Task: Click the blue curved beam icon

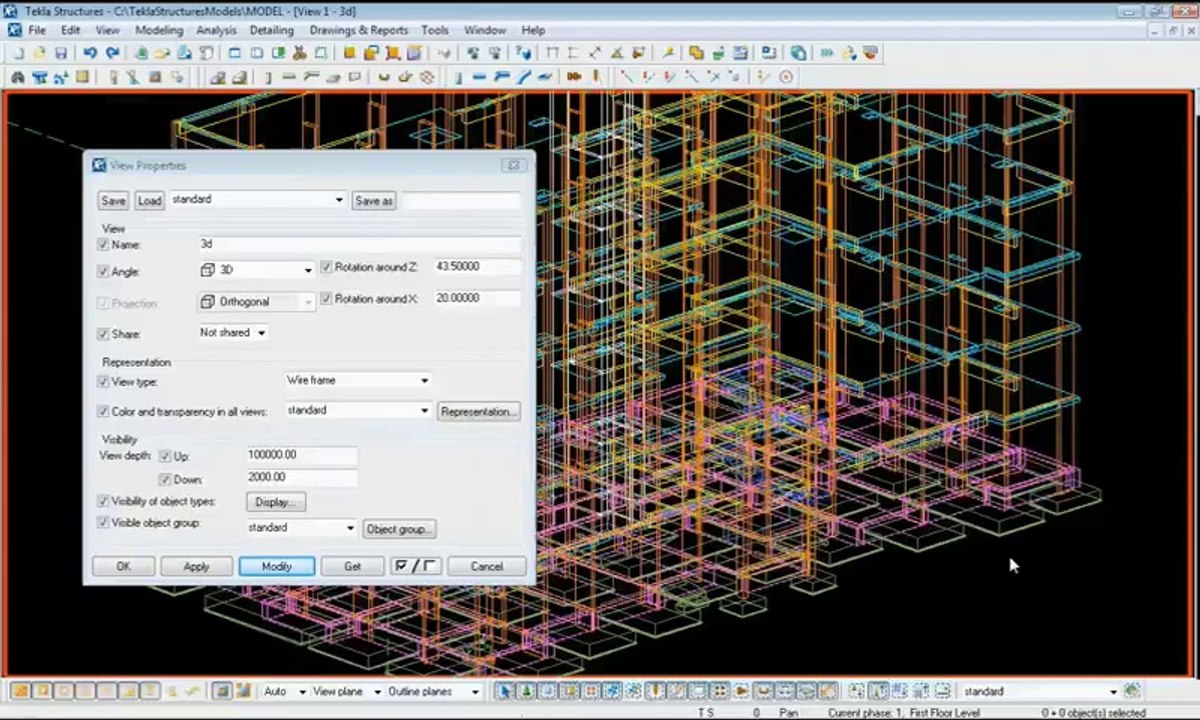Action: (523, 76)
